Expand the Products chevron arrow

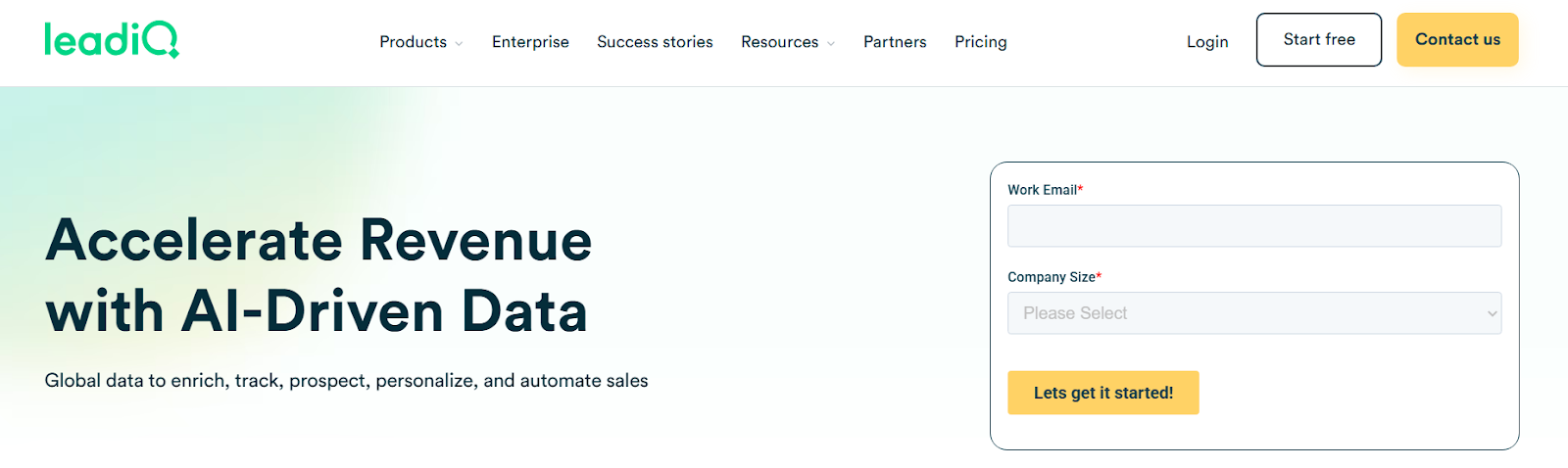(459, 43)
